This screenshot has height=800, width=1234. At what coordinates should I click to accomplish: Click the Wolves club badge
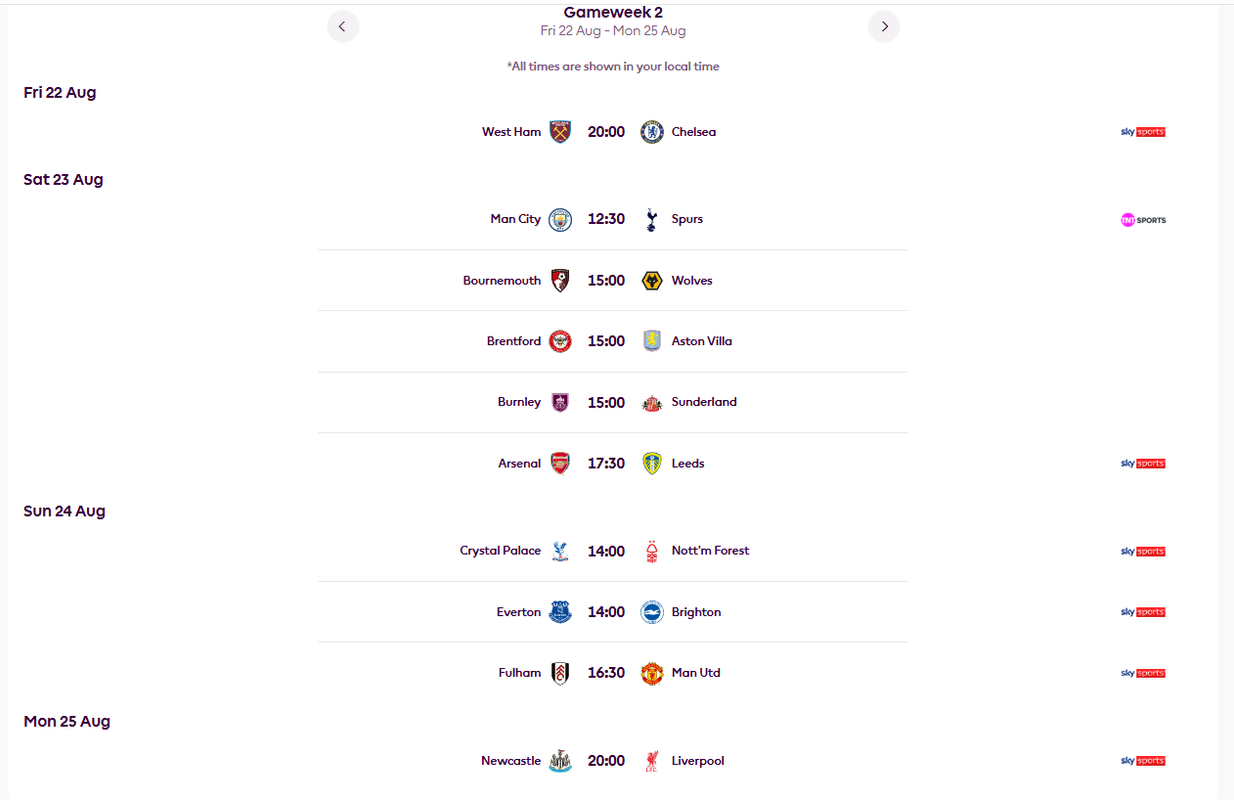[652, 281]
